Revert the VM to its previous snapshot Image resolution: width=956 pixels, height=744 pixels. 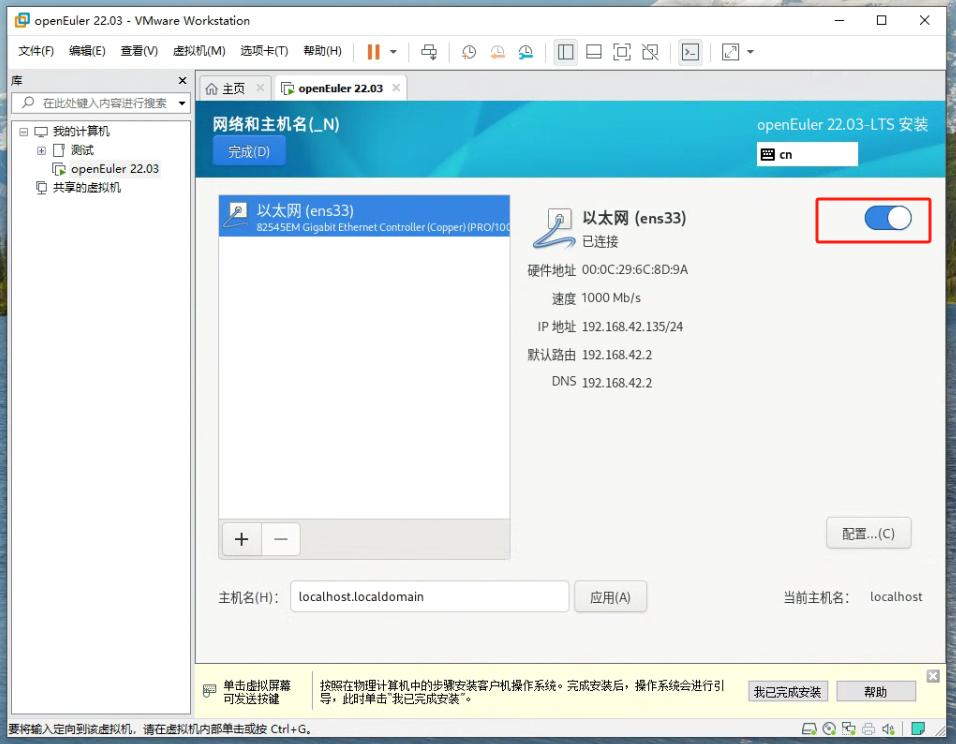pyautogui.click(x=498, y=52)
